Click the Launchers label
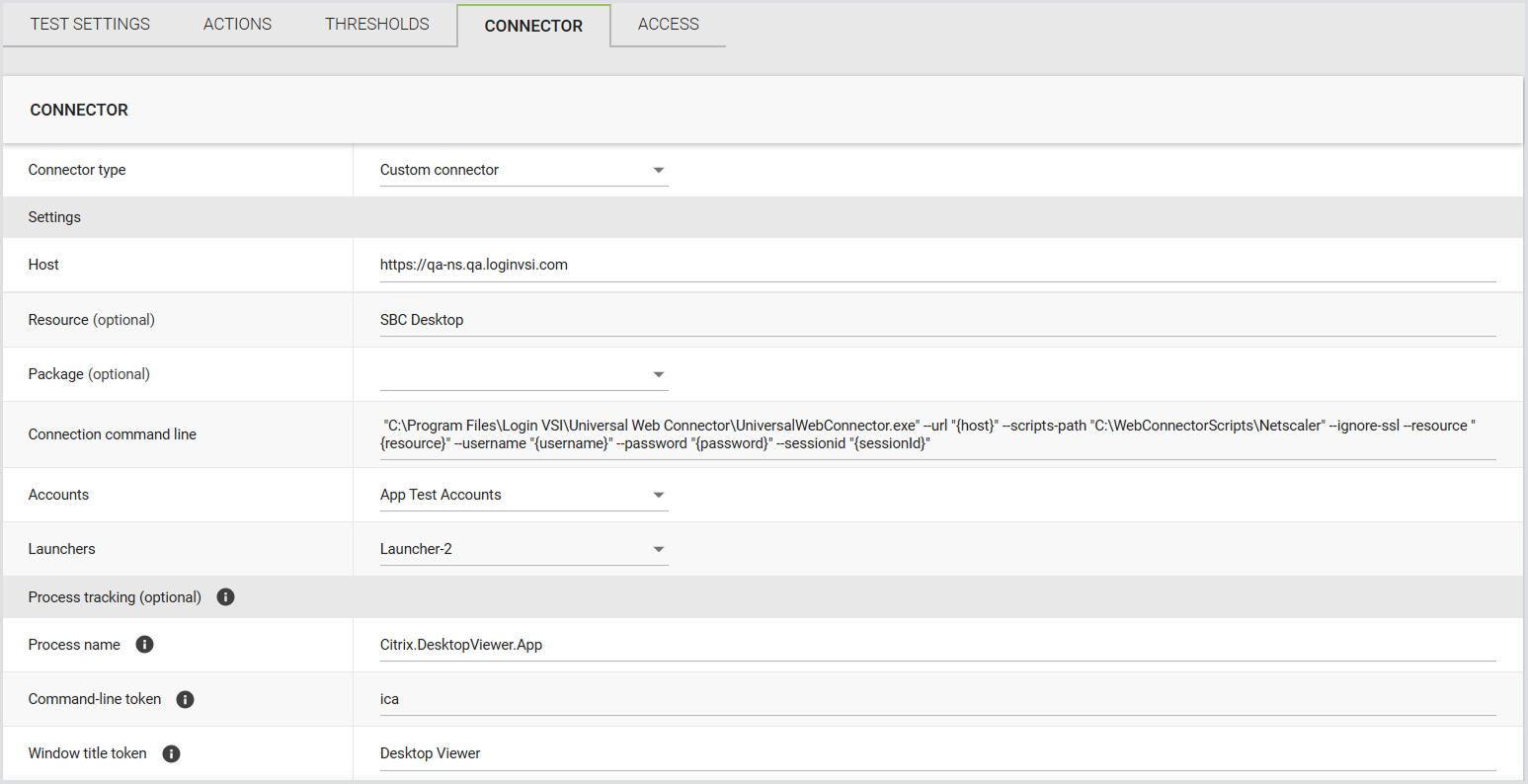The width and height of the screenshot is (1528, 784). coord(62,549)
